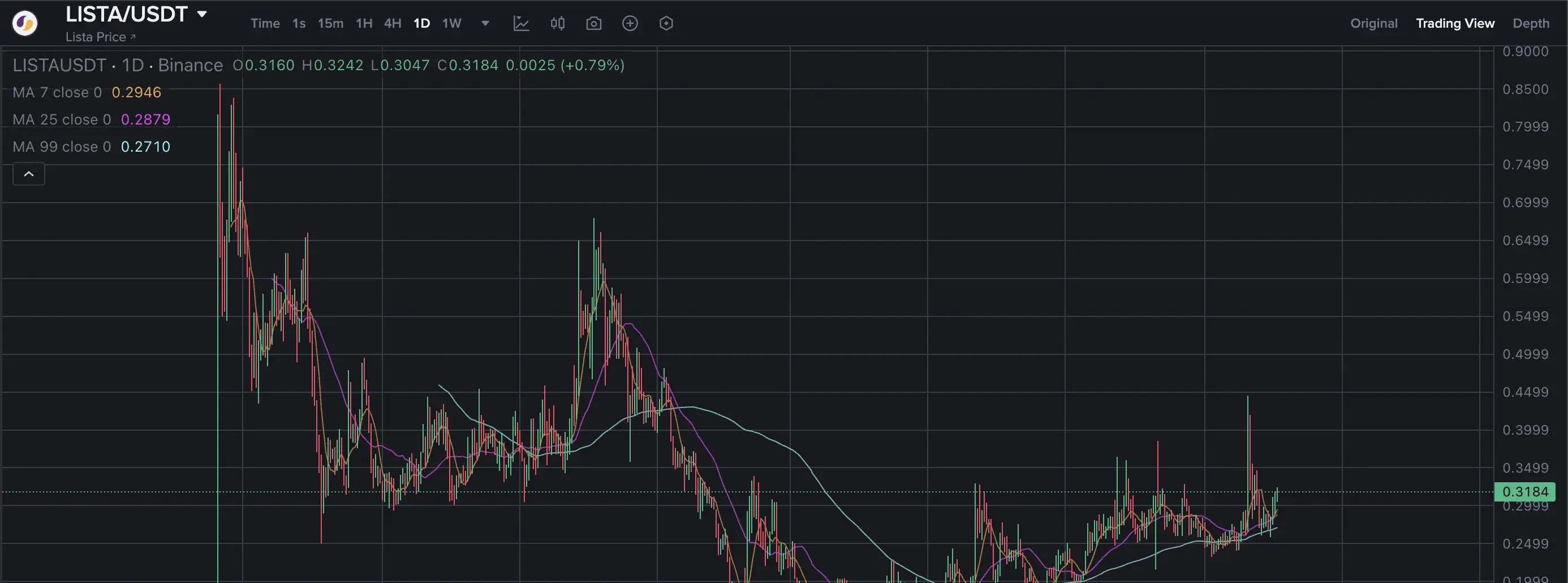Click the LISTAUSDT · 1D · Binance chart title

click(118, 65)
